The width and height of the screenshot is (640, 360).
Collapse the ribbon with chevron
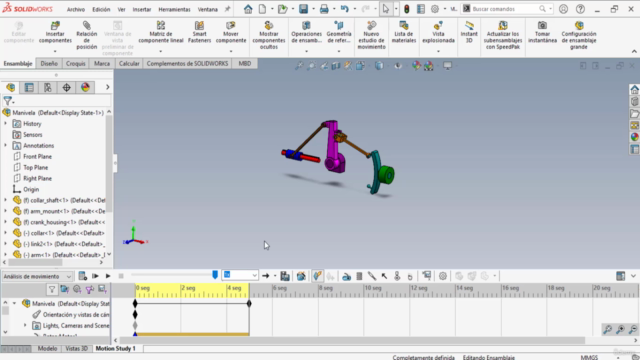634,51
